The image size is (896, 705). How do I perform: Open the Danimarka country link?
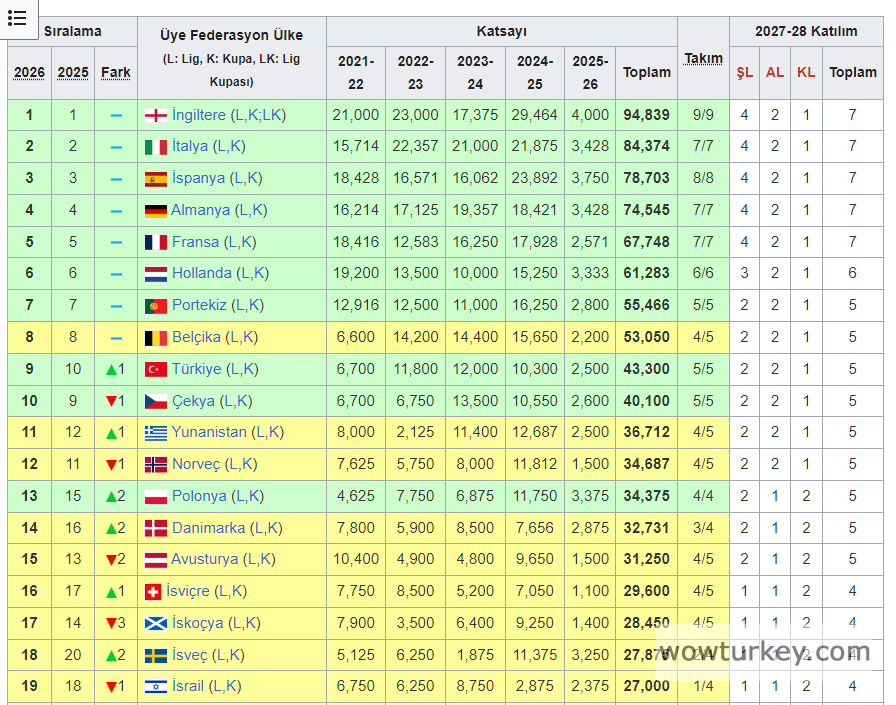tap(209, 528)
